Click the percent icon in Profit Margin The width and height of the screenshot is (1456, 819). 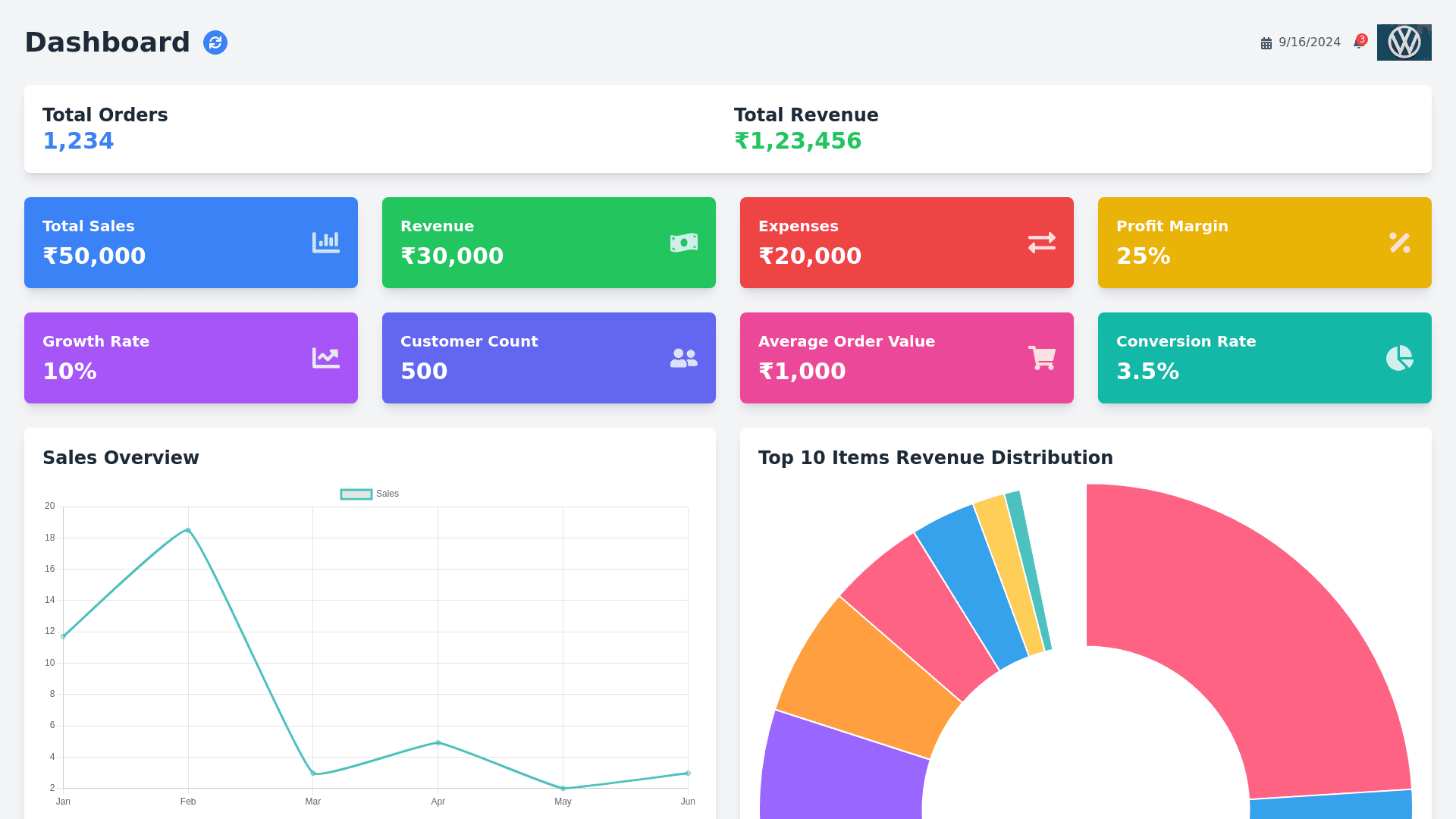[x=1399, y=243]
